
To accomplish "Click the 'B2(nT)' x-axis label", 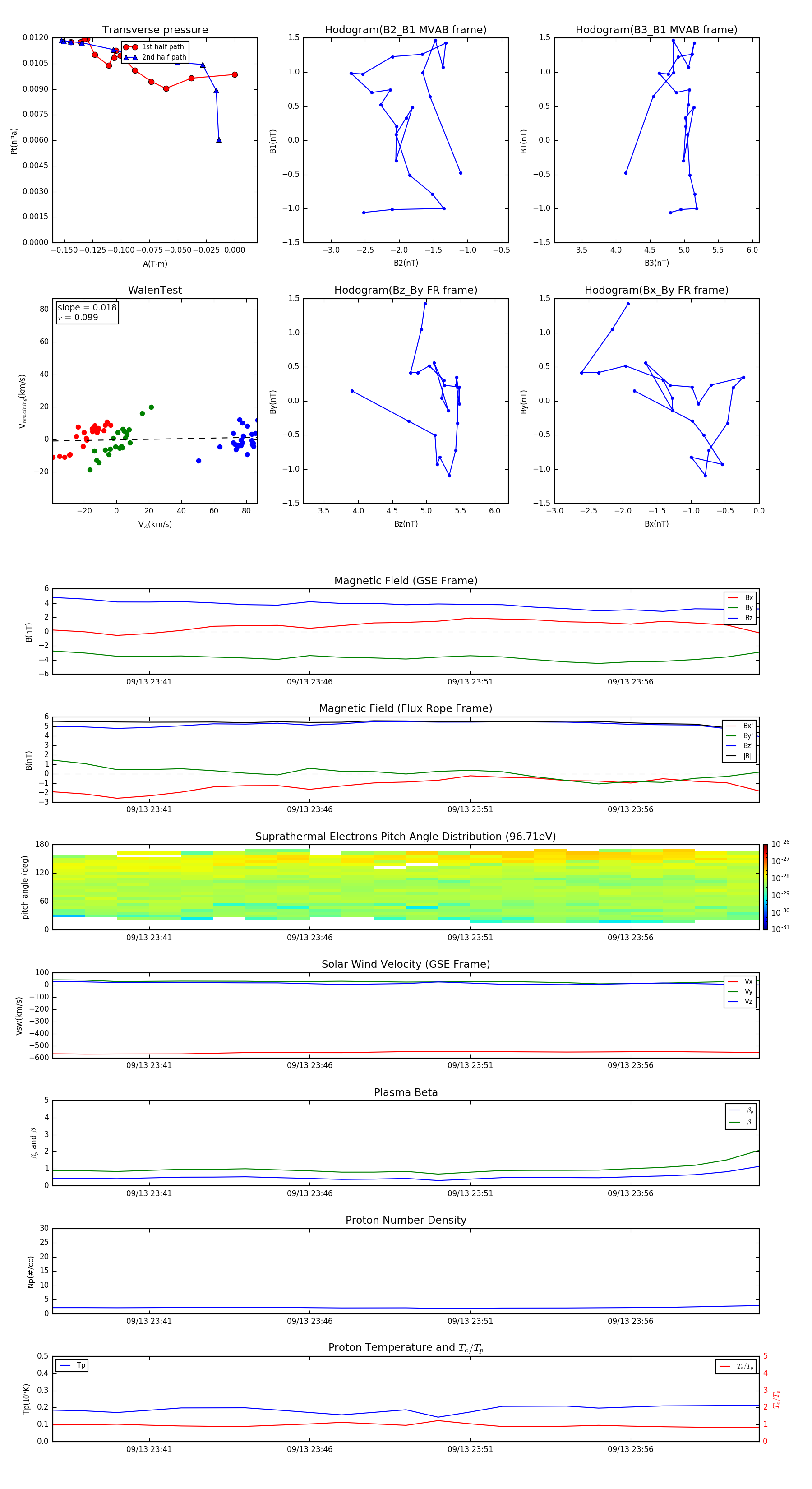I will (406, 263).
